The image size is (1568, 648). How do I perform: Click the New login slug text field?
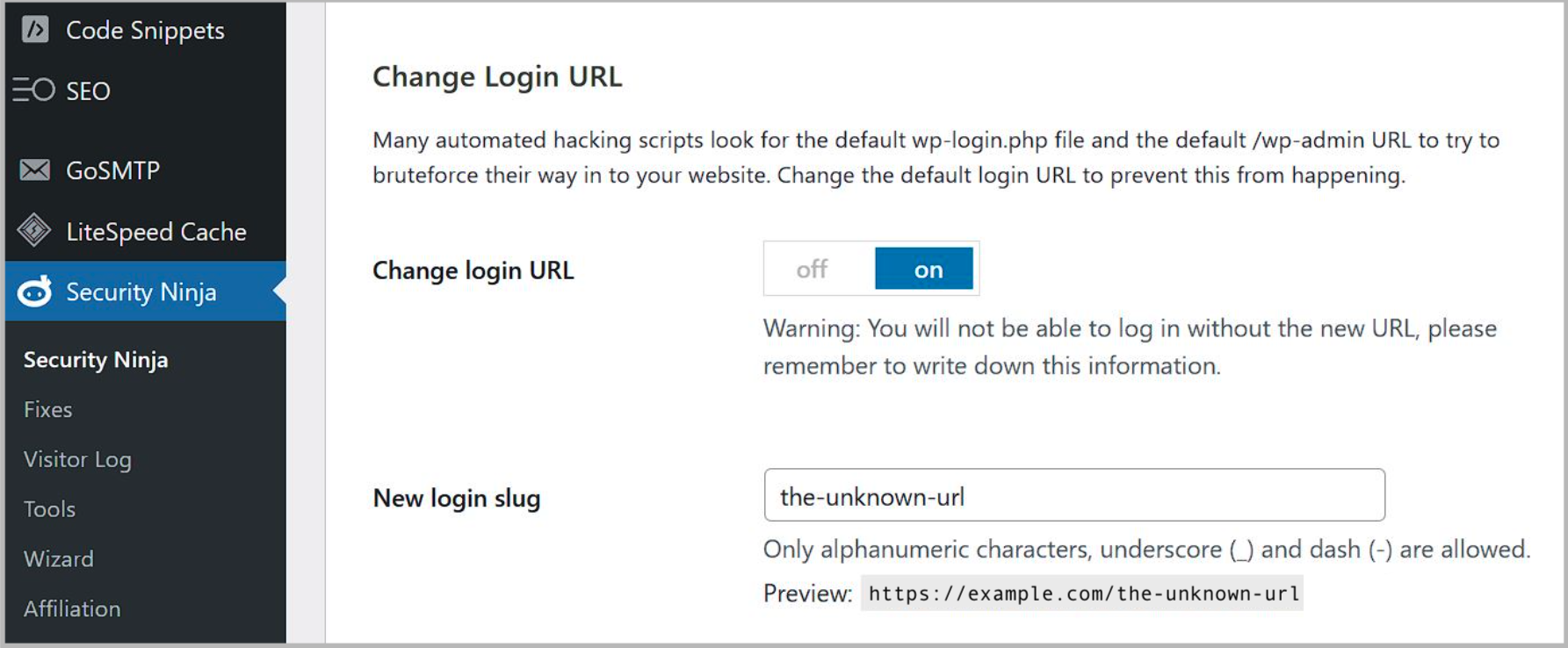pyautogui.click(x=1073, y=496)
